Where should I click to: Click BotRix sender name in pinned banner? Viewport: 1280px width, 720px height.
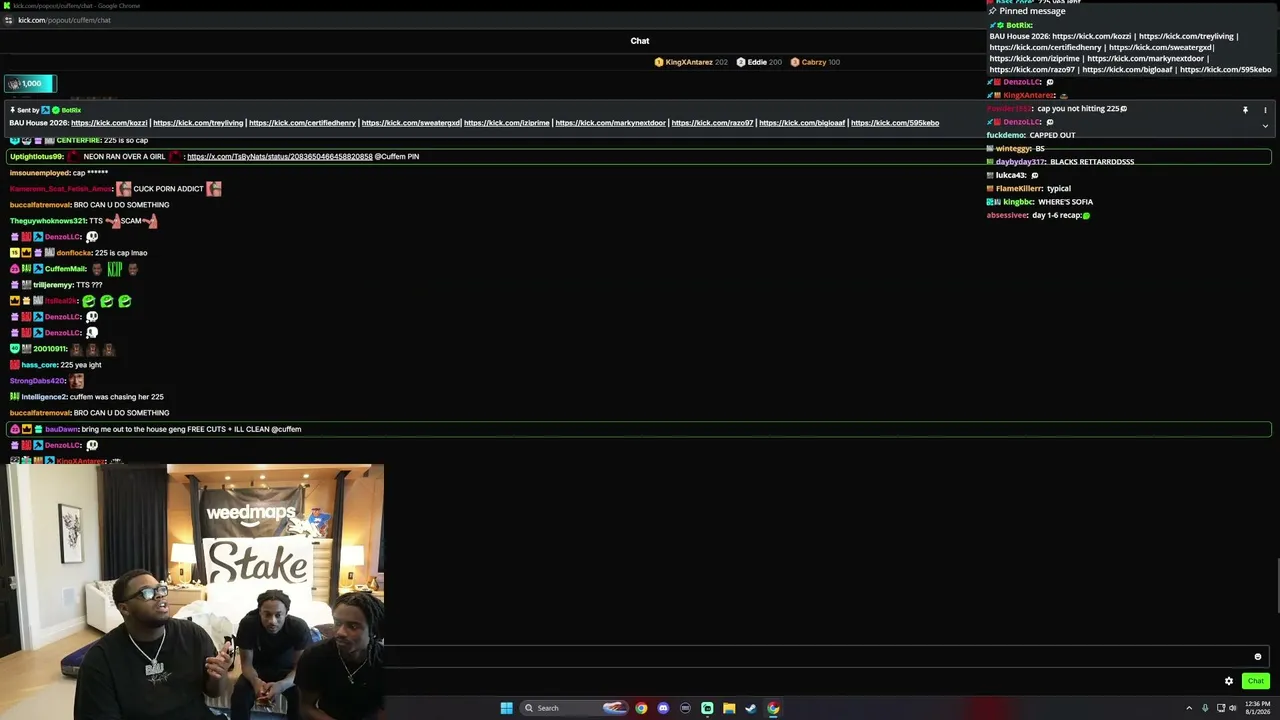click(x=71, y=110)
